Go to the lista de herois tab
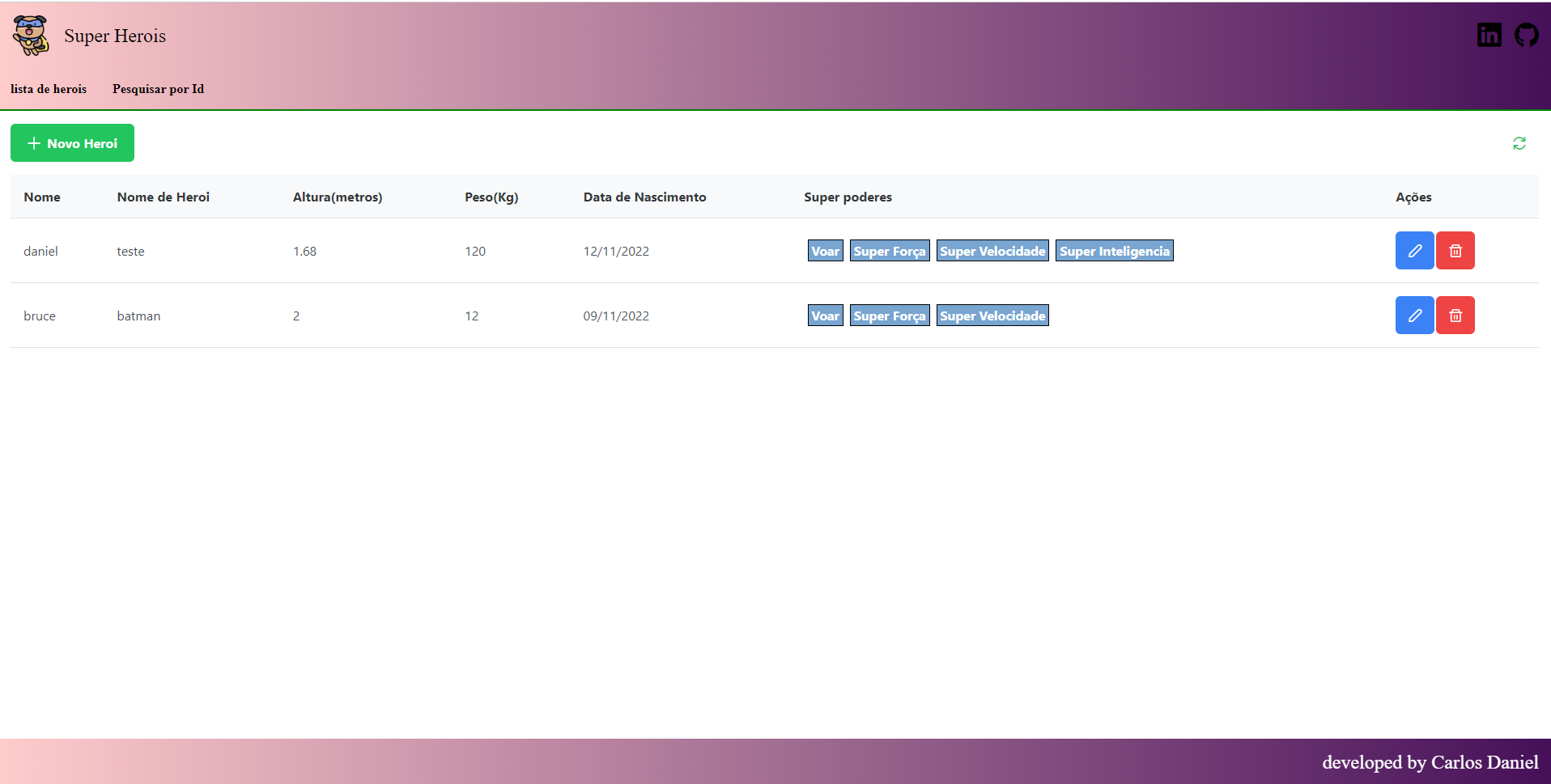1551x784 pixels. [x=49, y=89]
